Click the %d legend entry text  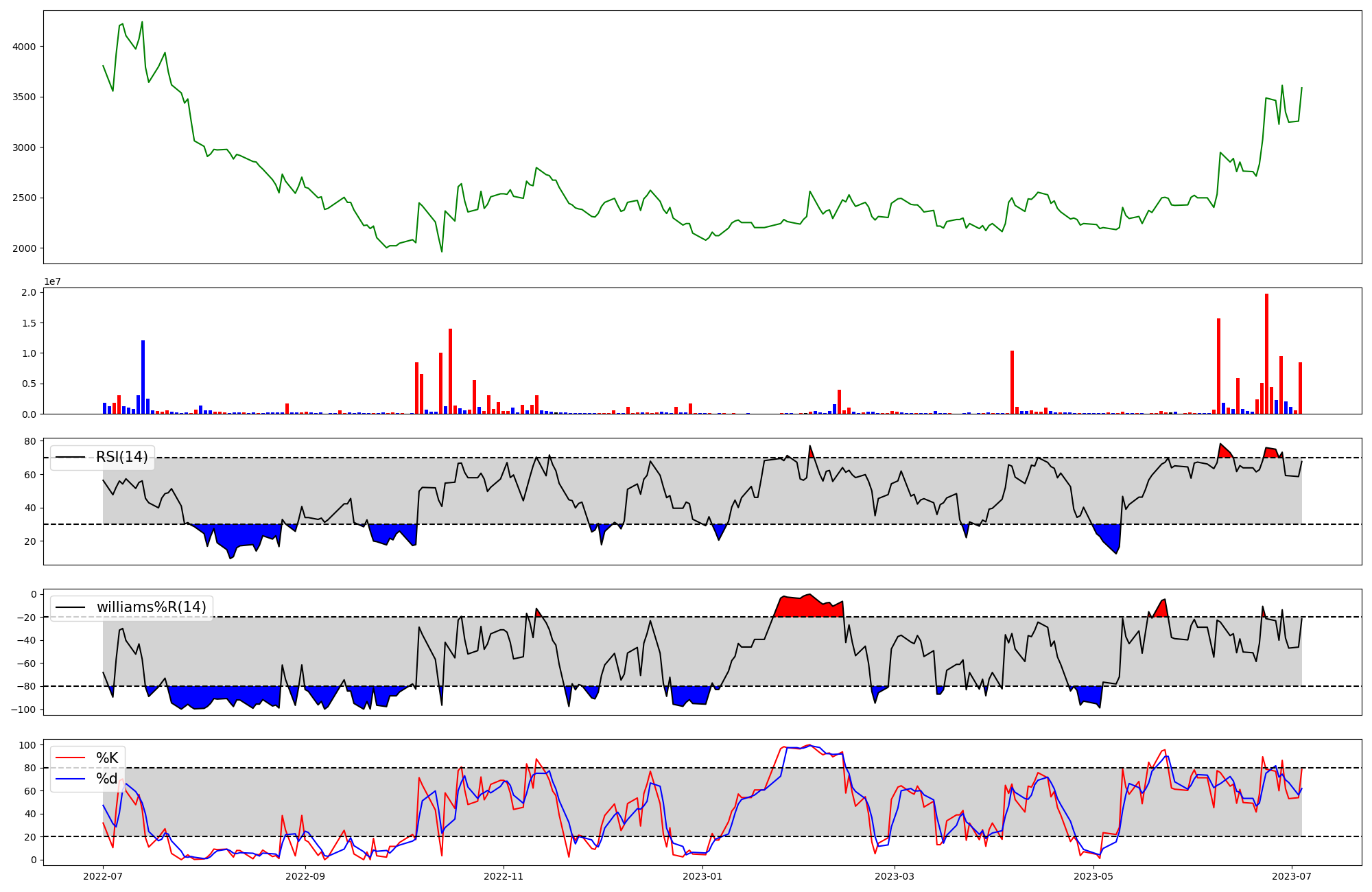(x=107, y=779)
